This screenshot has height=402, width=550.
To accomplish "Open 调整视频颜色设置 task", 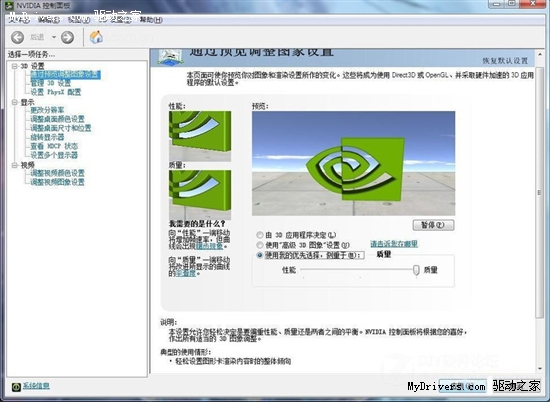I will (57, 173).
